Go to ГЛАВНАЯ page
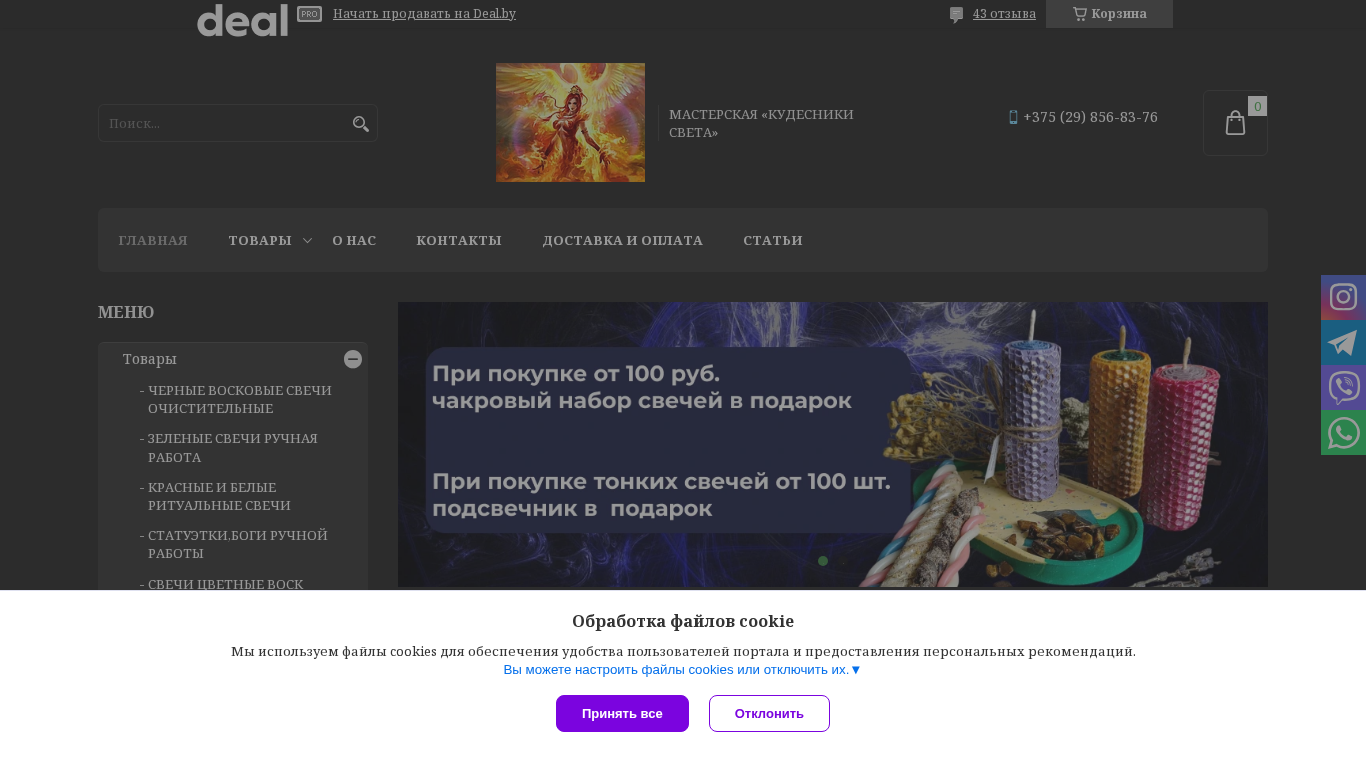The width and height of the screenshot is (1366, 768). tap(153, 240)
